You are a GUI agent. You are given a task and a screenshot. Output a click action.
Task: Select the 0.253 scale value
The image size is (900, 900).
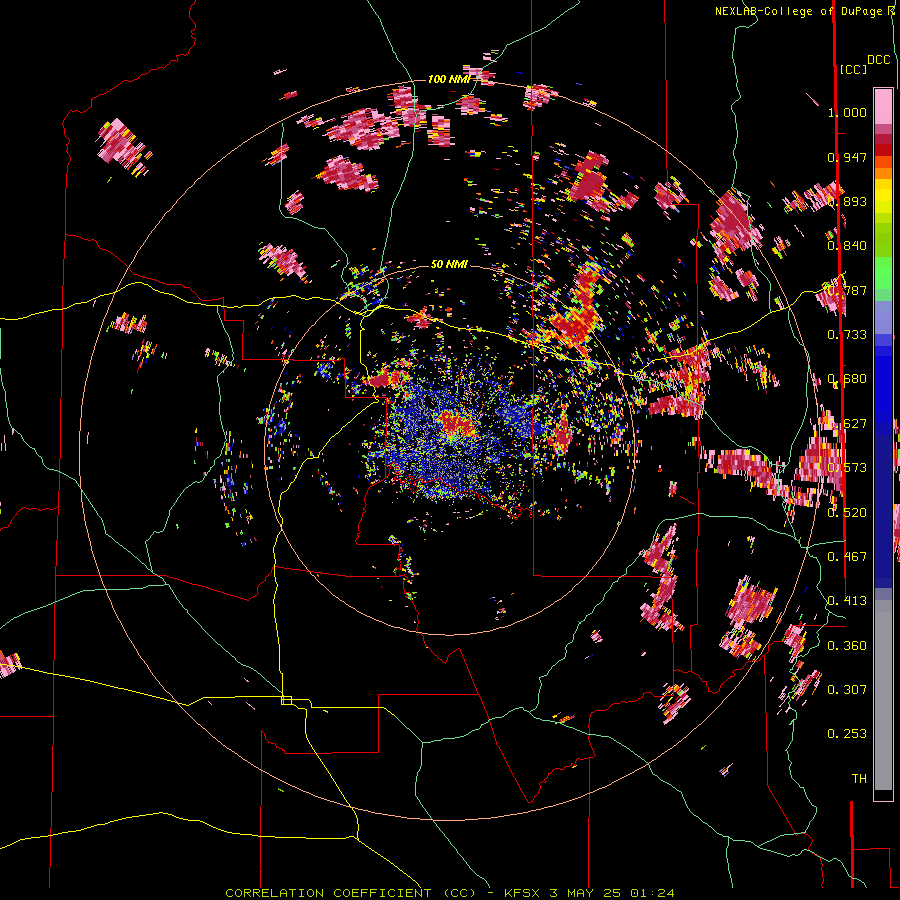click(x=847, y=734)
